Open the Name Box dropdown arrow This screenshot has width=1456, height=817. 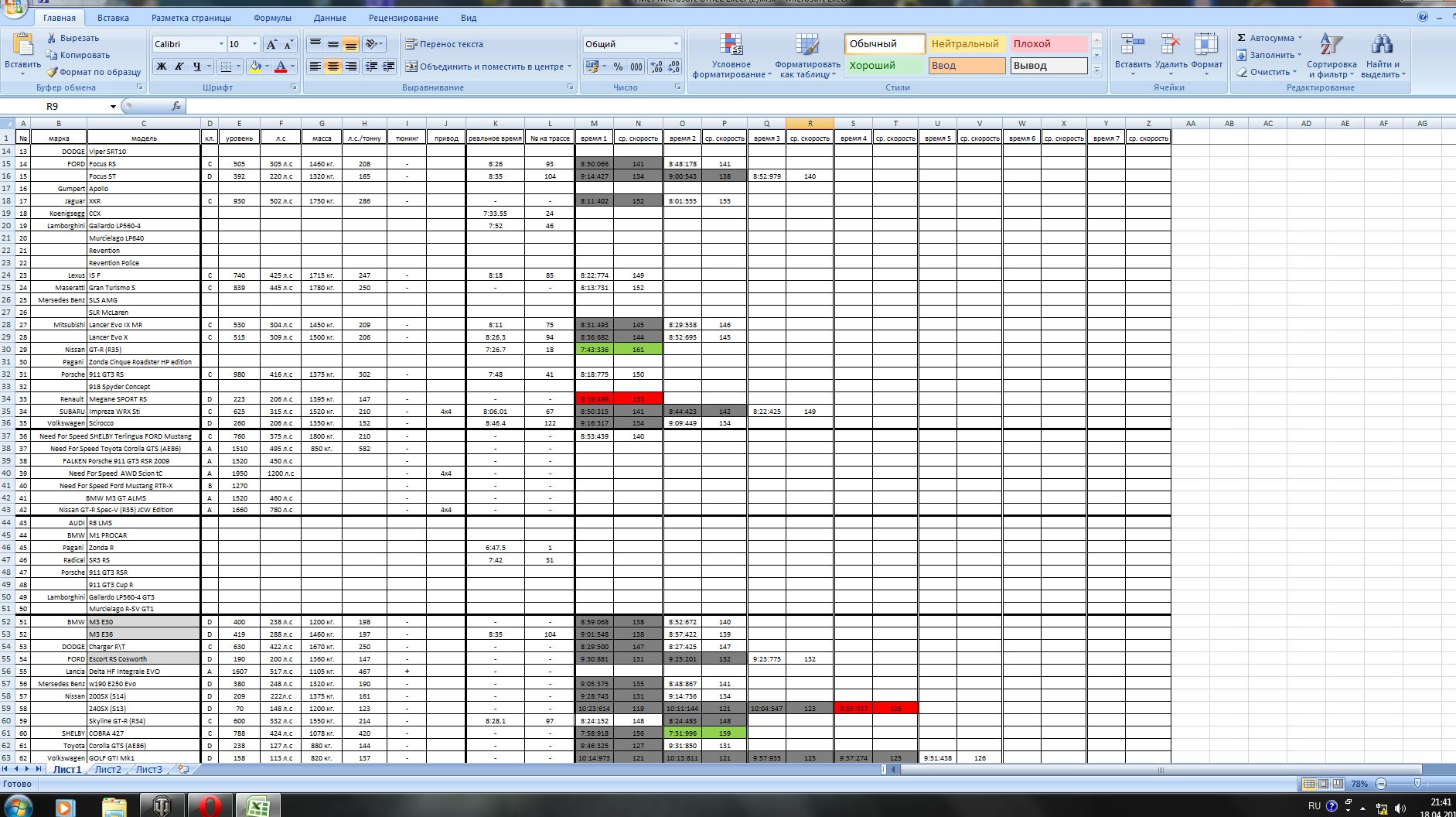113,106
